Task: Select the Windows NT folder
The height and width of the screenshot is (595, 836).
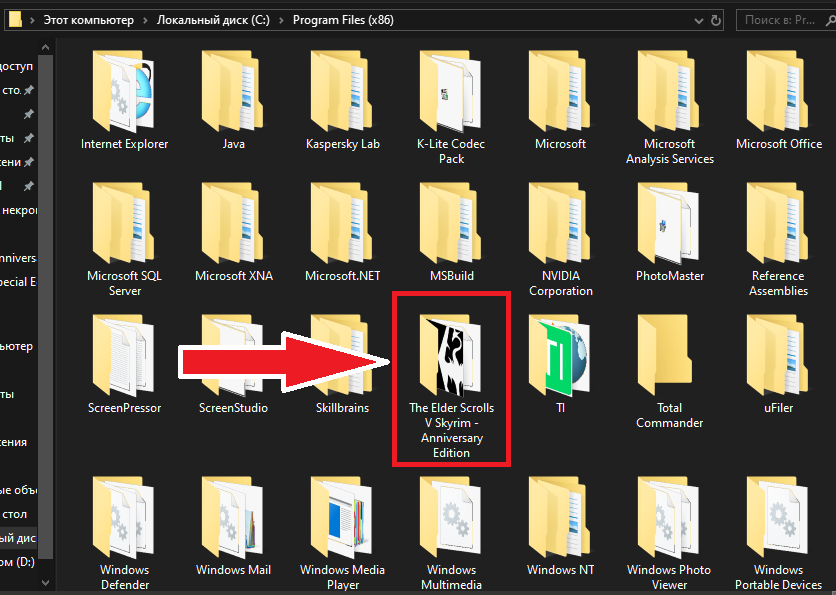Action: point(560,527)
